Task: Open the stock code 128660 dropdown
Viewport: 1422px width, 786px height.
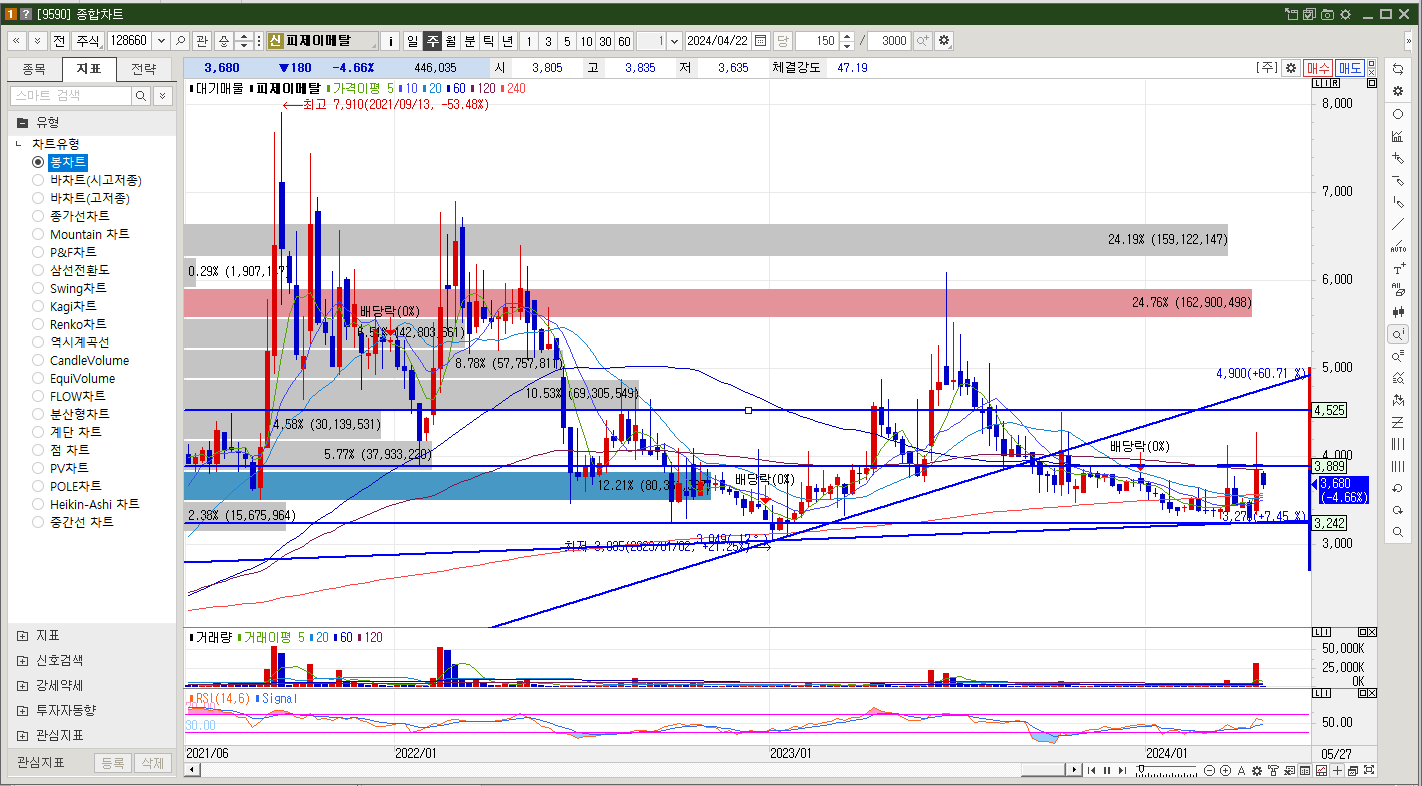Action: 159,41
